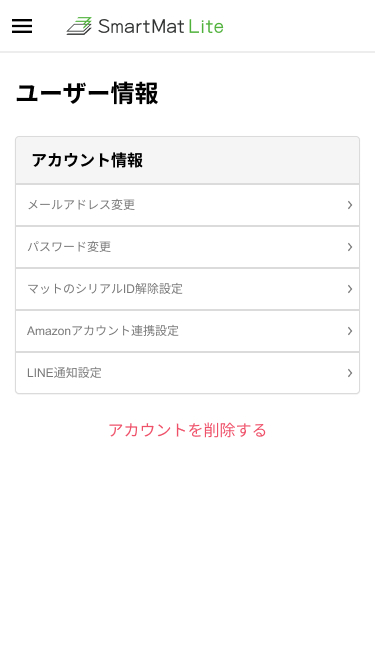Click the chevron on Amazonアカウント連携設定 row
Image resolution: width=375 pixels, height=667 pixels.
tap(349, 331)
